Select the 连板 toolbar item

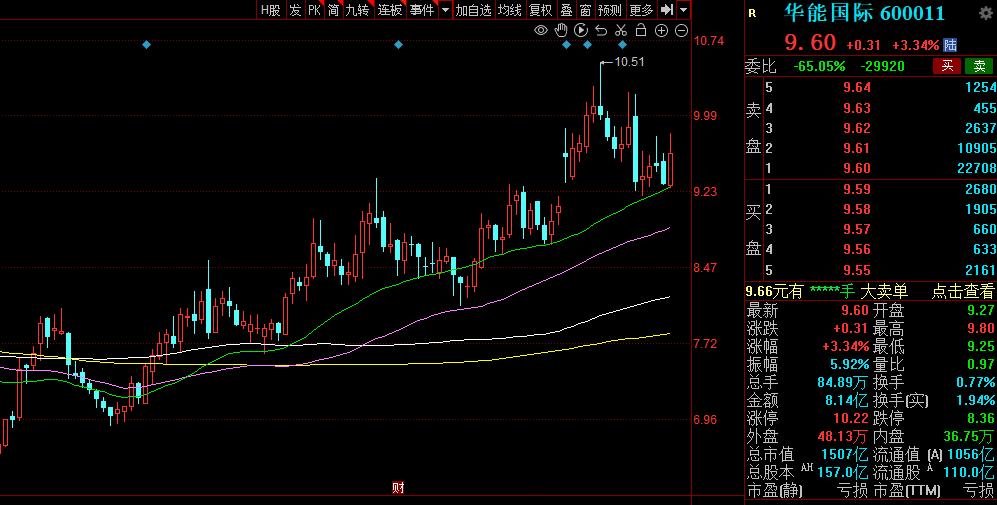pos(389,10)
